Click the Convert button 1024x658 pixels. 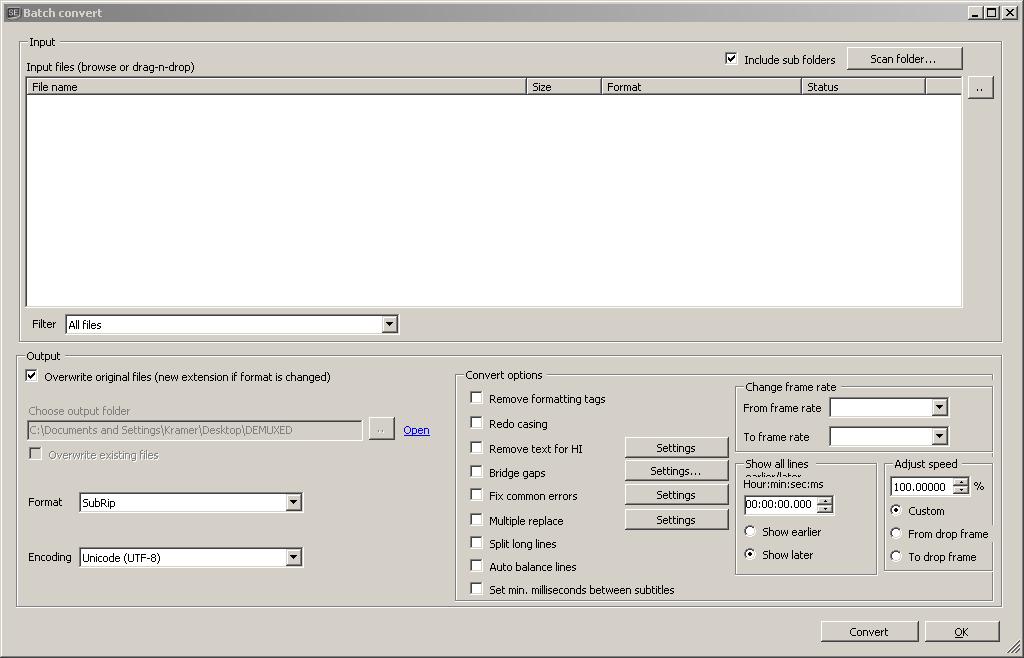coord(868,632)
